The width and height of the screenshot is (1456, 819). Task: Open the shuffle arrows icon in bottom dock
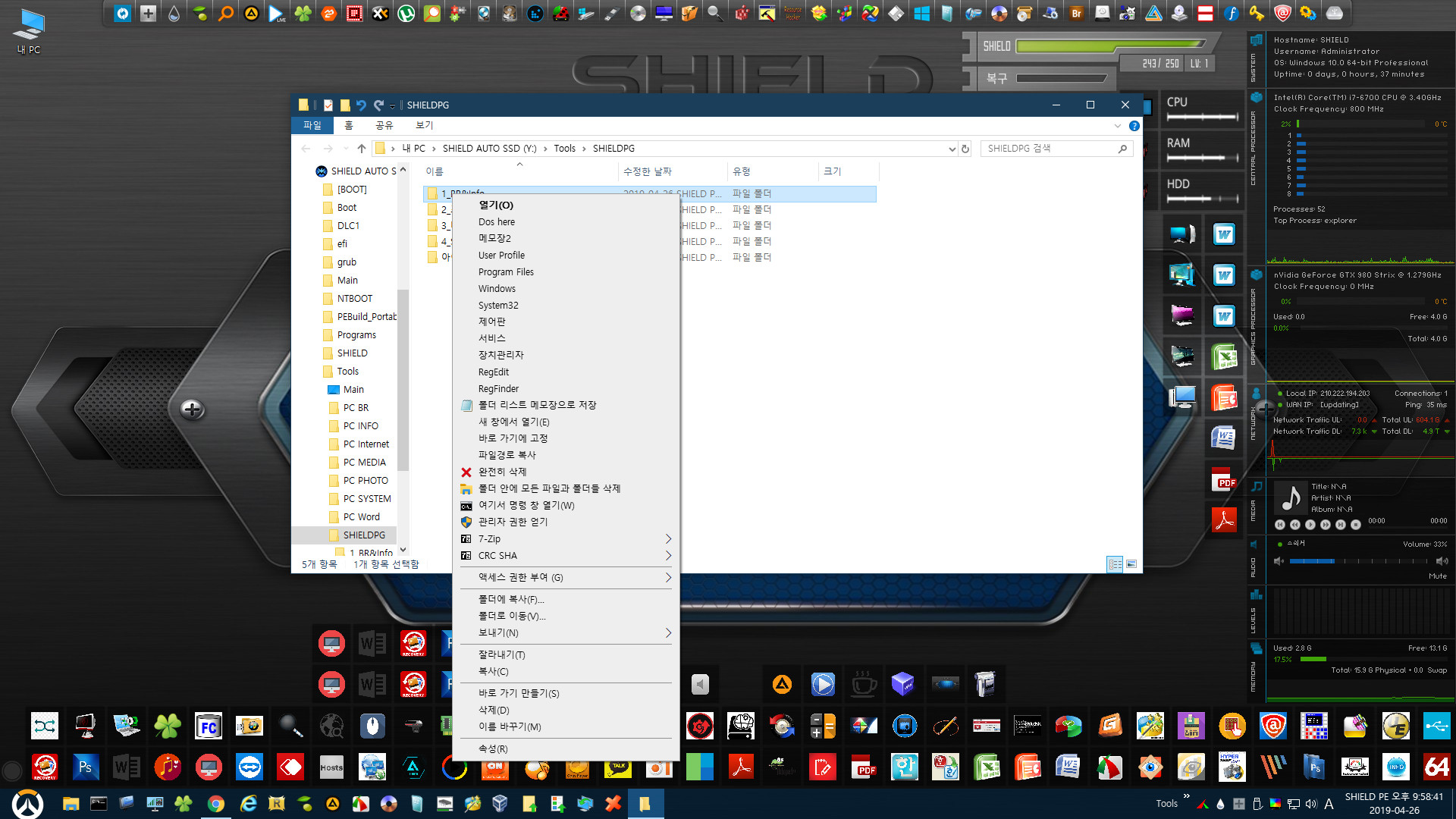(x=44, y=726)
